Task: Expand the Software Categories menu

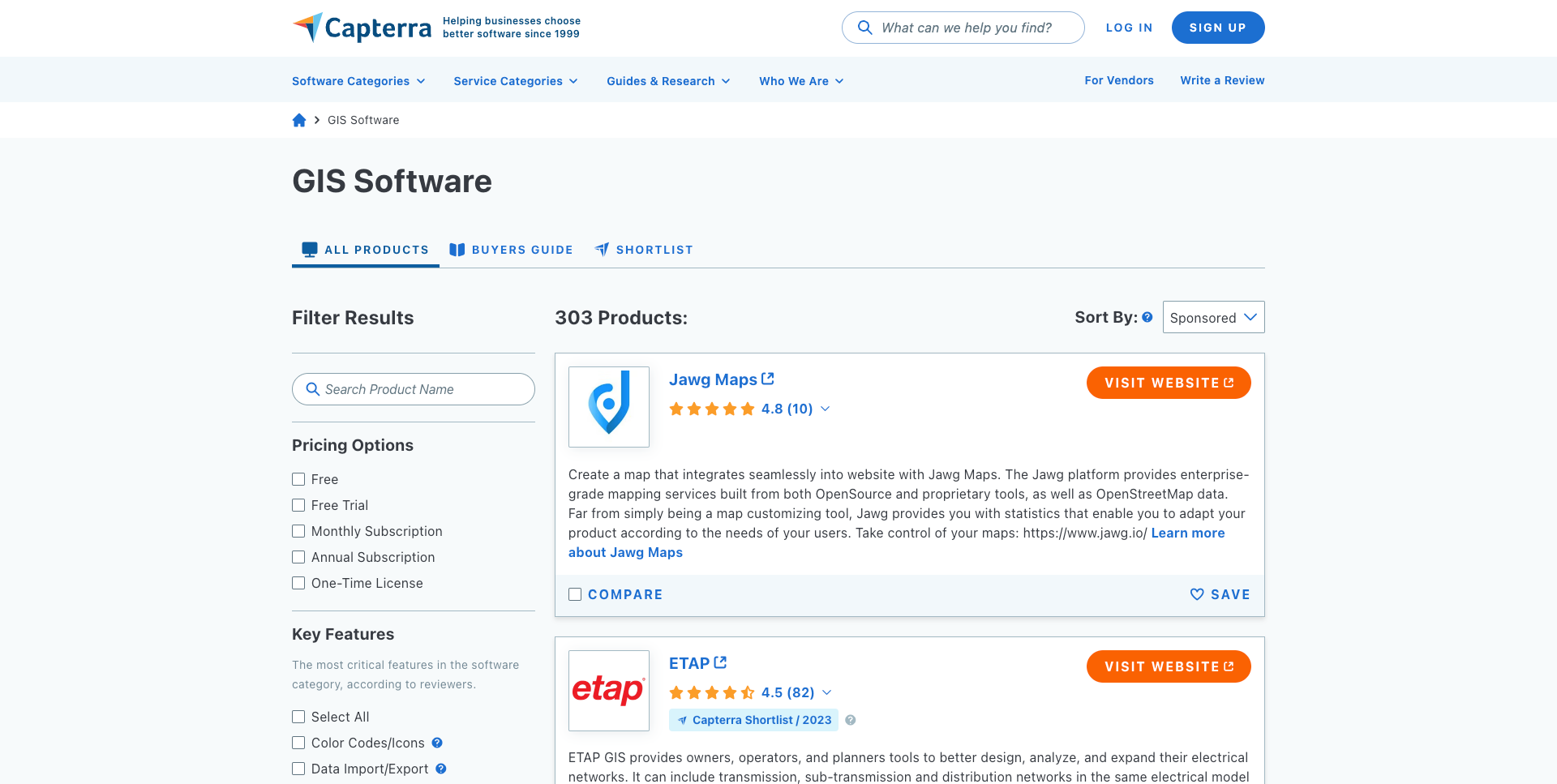Action: (358, 81)
